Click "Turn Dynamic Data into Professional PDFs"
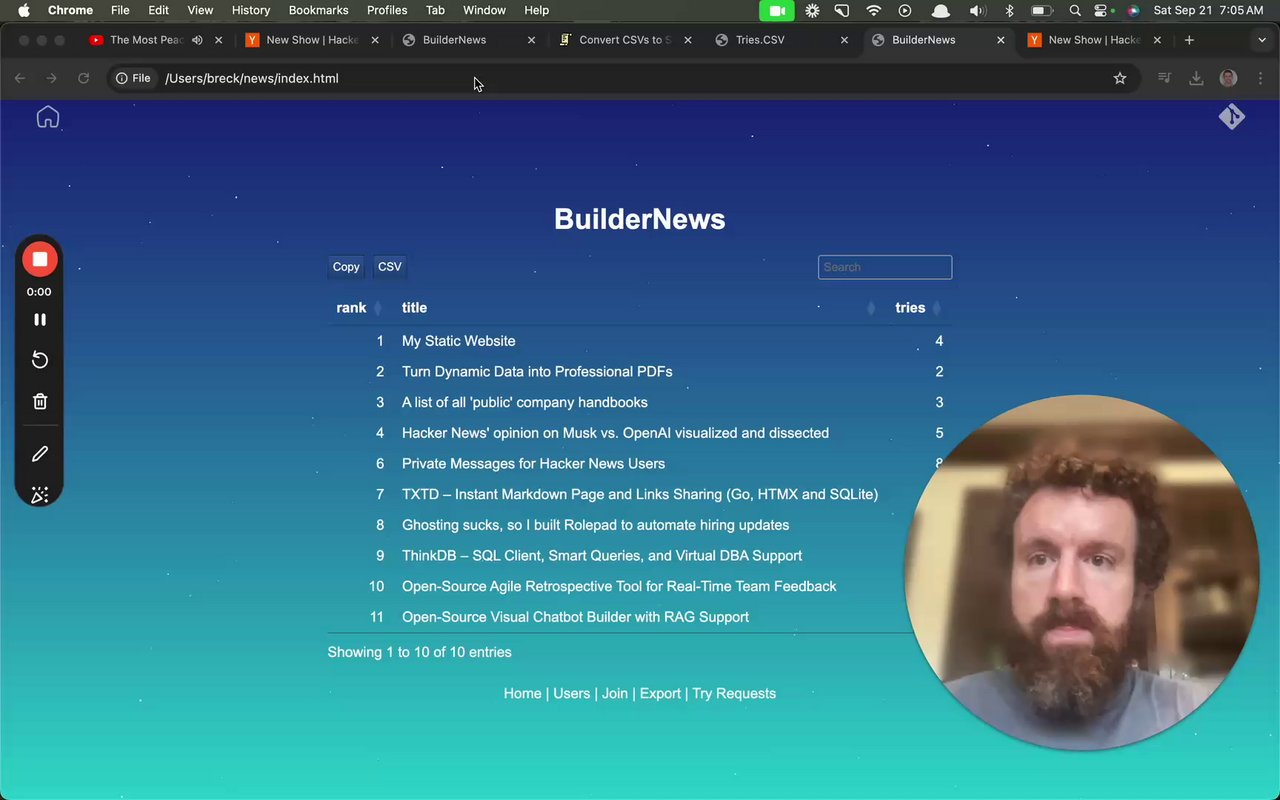 tap(537, 372)
